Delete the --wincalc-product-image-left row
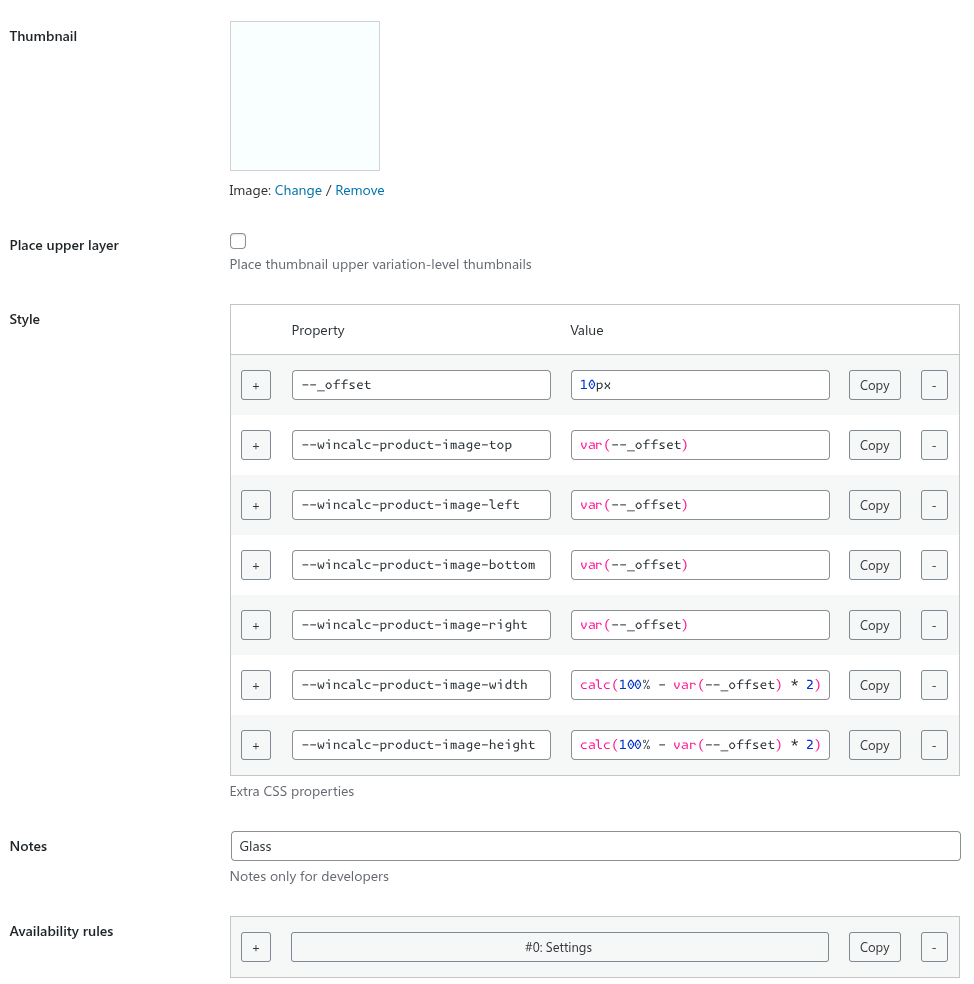 [934, 505]
